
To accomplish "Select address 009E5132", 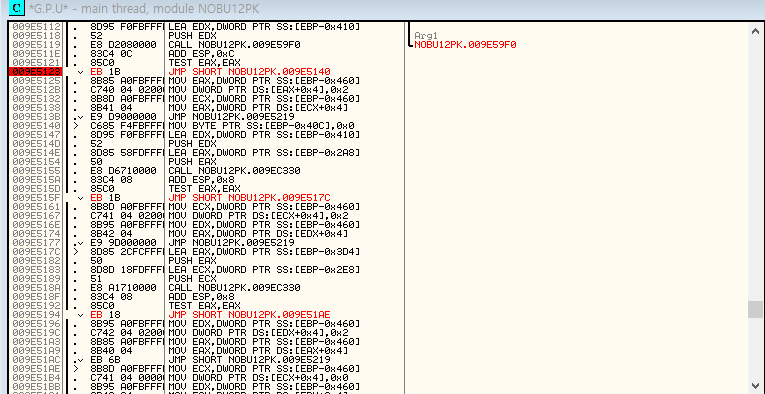I will pyautogui.click(x=36, y=98).
